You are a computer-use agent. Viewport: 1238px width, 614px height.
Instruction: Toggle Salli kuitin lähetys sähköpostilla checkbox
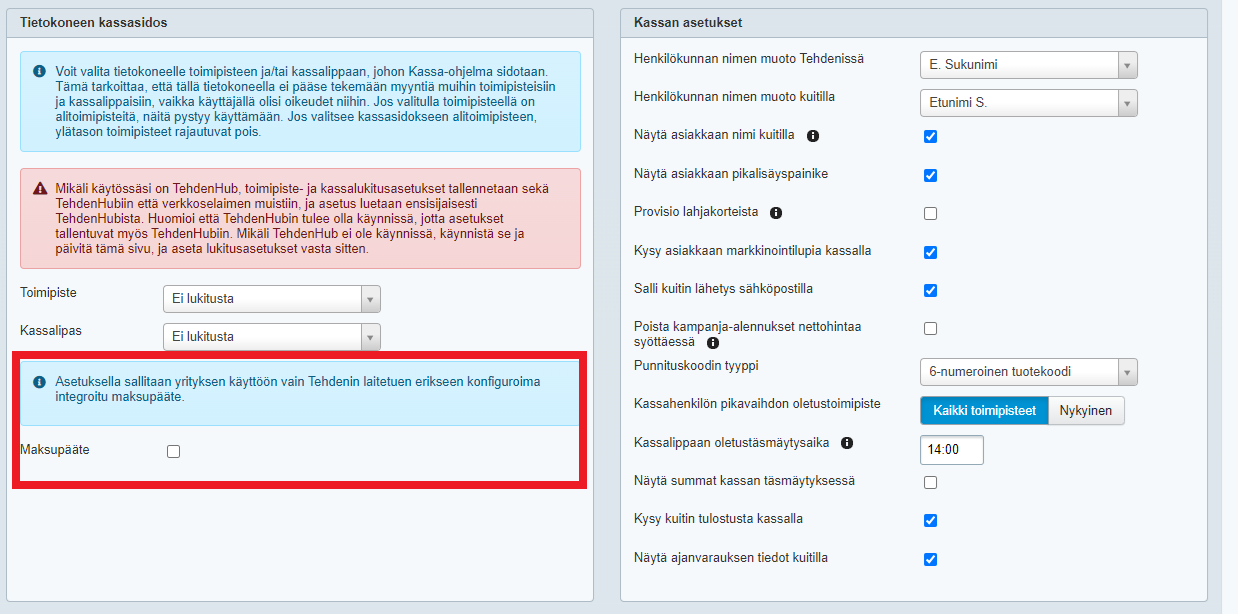point(930,290)
